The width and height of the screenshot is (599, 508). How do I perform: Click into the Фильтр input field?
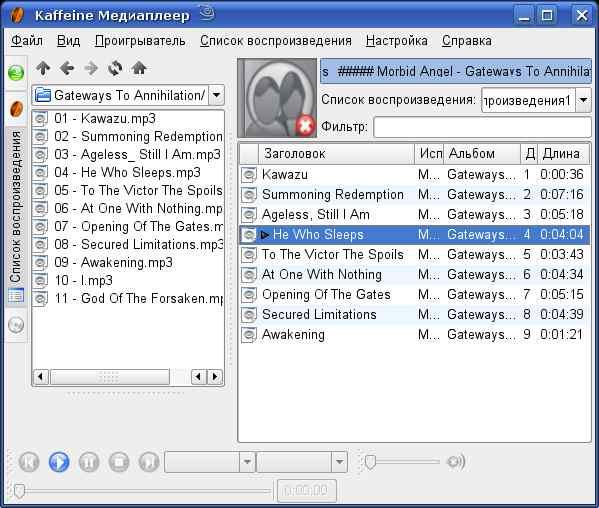[x=482, y=127]
